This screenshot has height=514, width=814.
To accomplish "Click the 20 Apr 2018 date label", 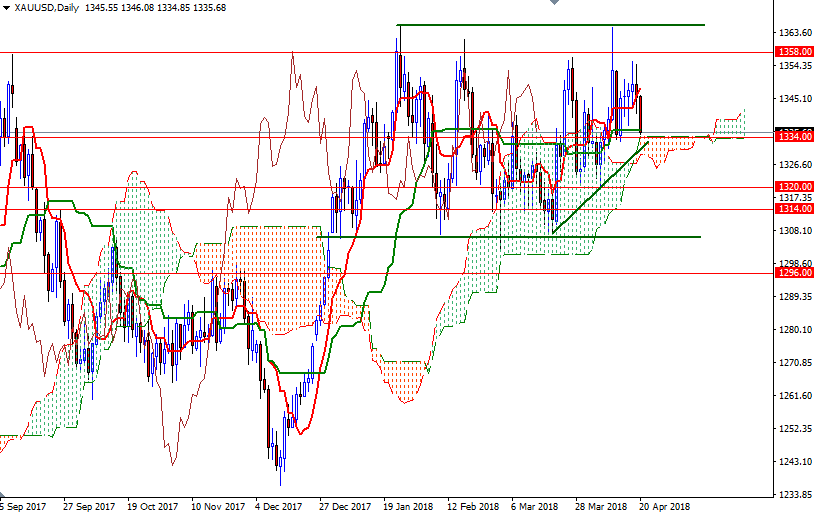I will pos(664,506).
